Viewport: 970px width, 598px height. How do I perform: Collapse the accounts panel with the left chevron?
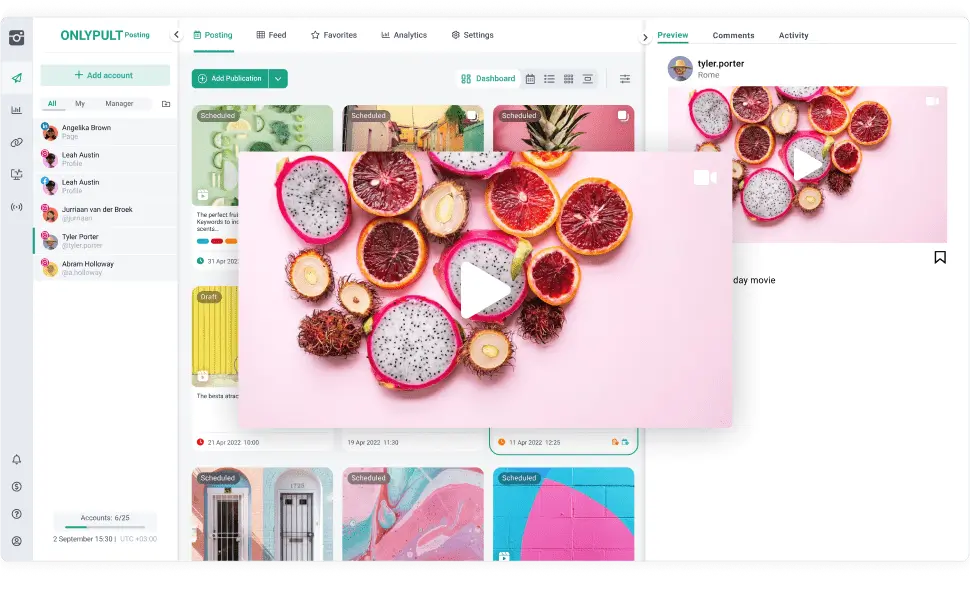(x=175, y=33)
